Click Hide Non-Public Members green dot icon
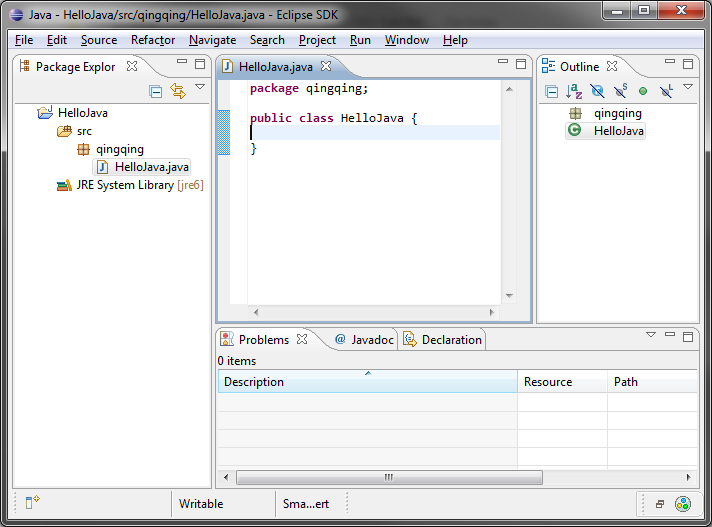The height and width of the screenshot is (527, 712). tap(643, 91)
